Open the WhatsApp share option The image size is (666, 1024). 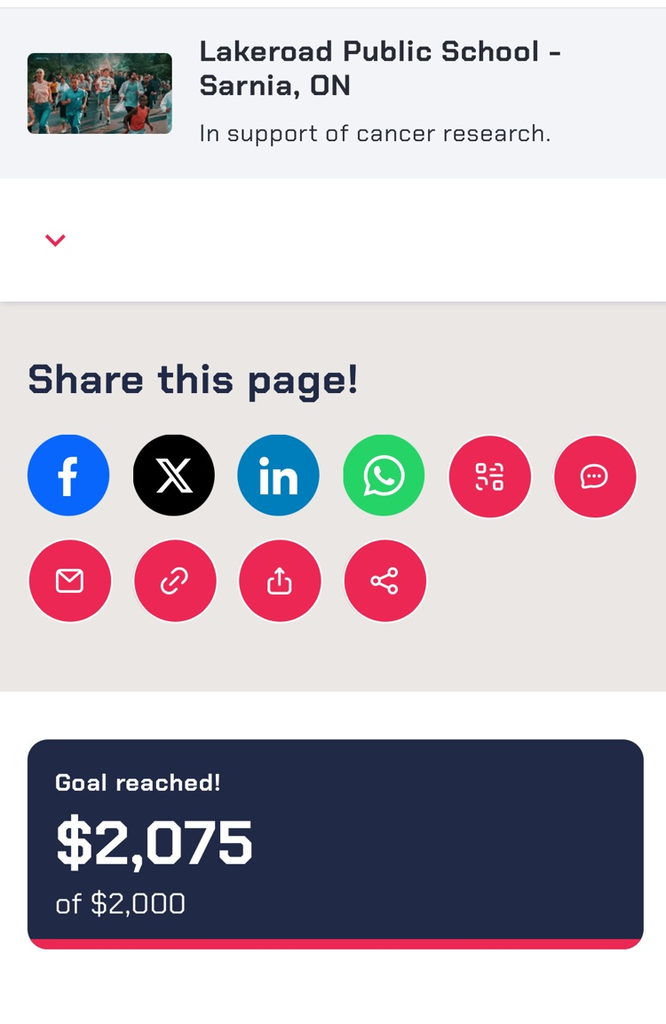pyautogui.click(x=384, y=476)
